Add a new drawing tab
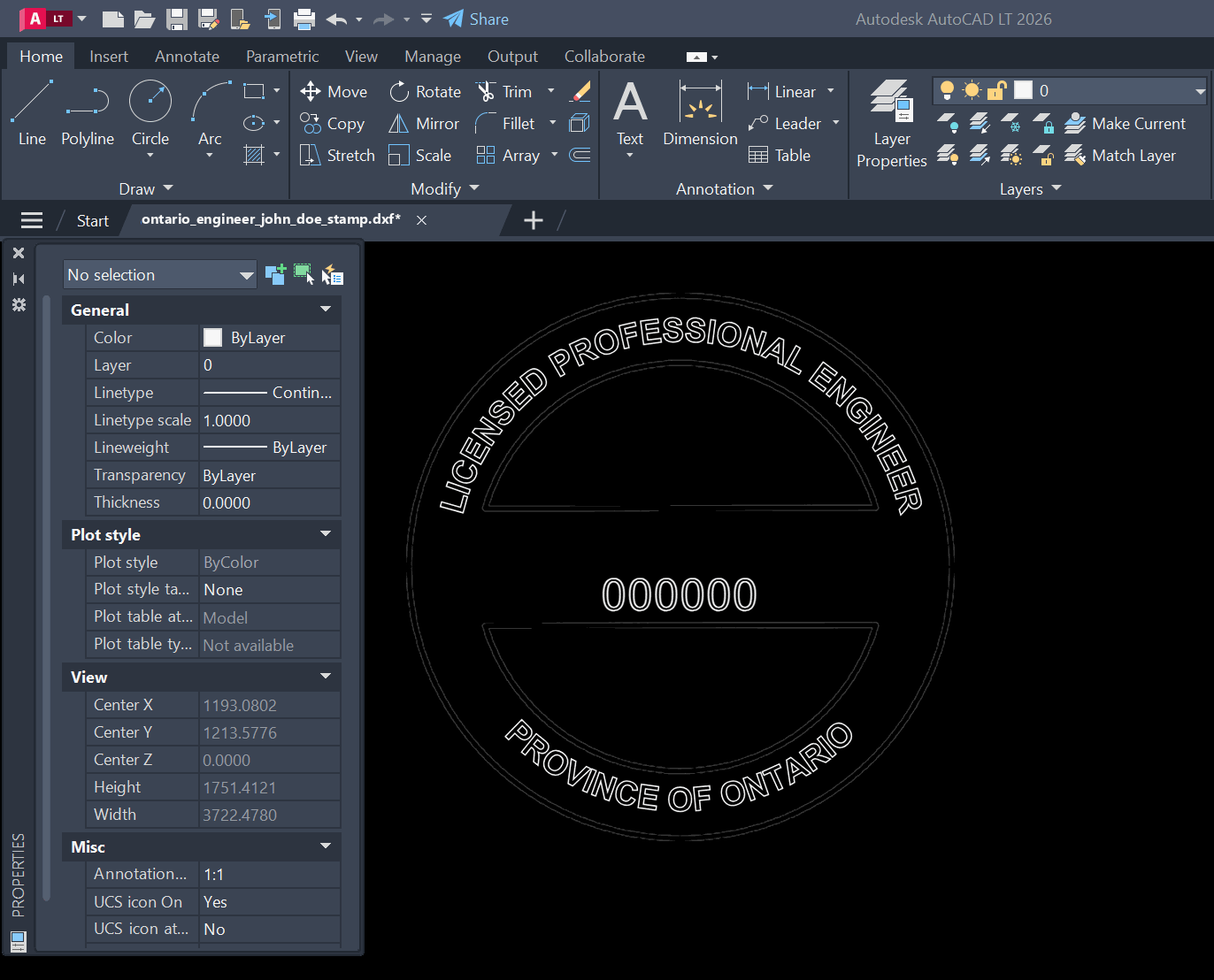This screenshot has width=1214, height=980. (534, 220)
